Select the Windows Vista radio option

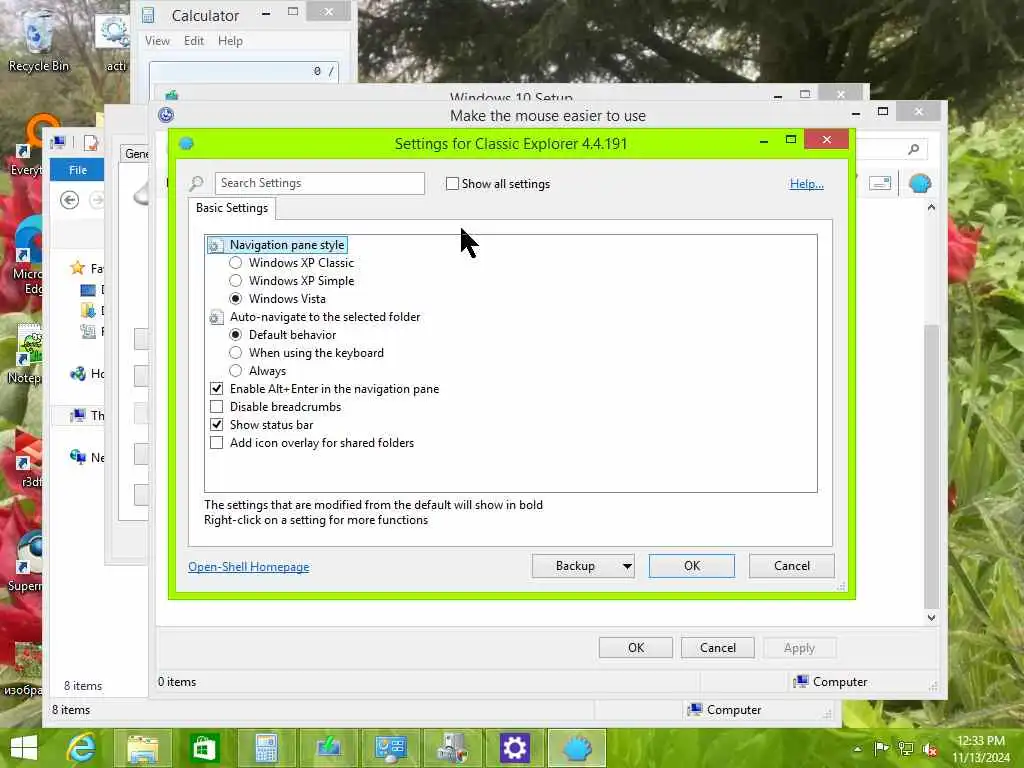point(236,298)
